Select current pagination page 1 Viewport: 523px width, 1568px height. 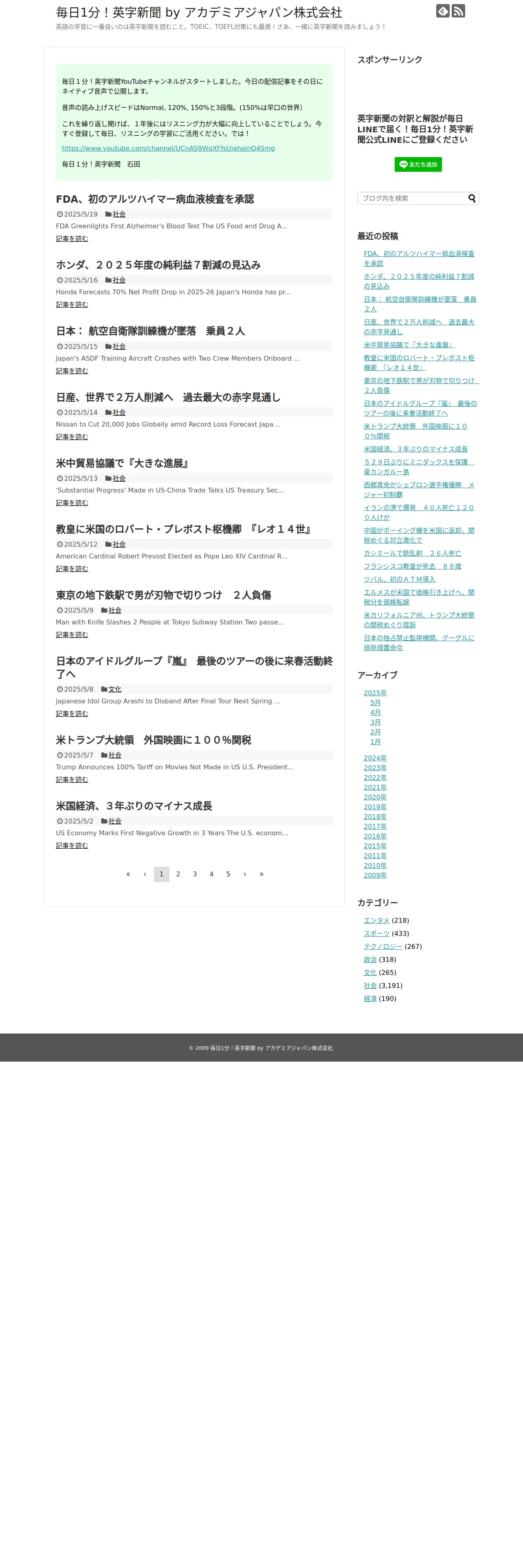pos(161,874)
